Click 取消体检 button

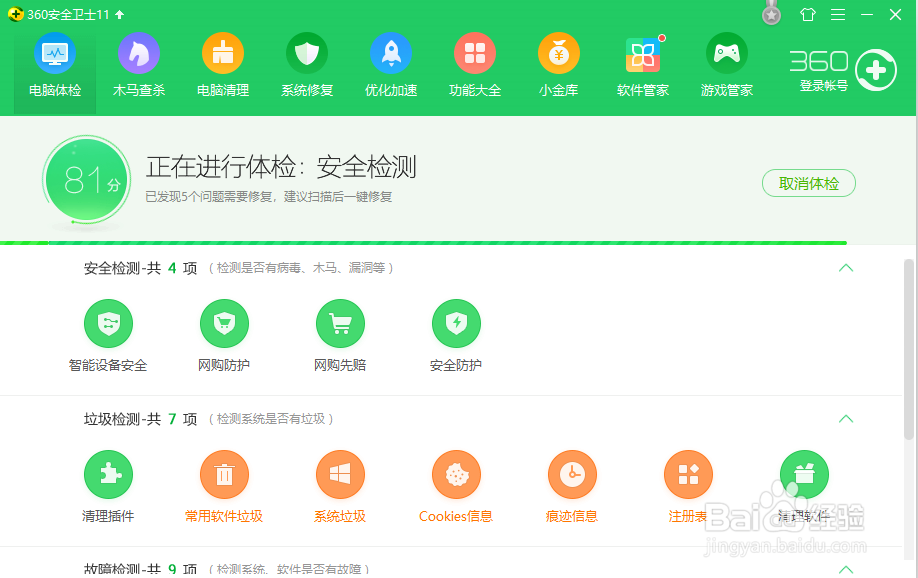(x=809, y=183)
